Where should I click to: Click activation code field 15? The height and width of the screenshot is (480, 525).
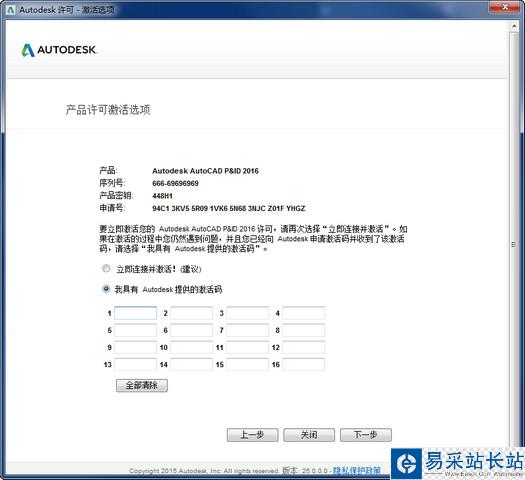point(247,365)
